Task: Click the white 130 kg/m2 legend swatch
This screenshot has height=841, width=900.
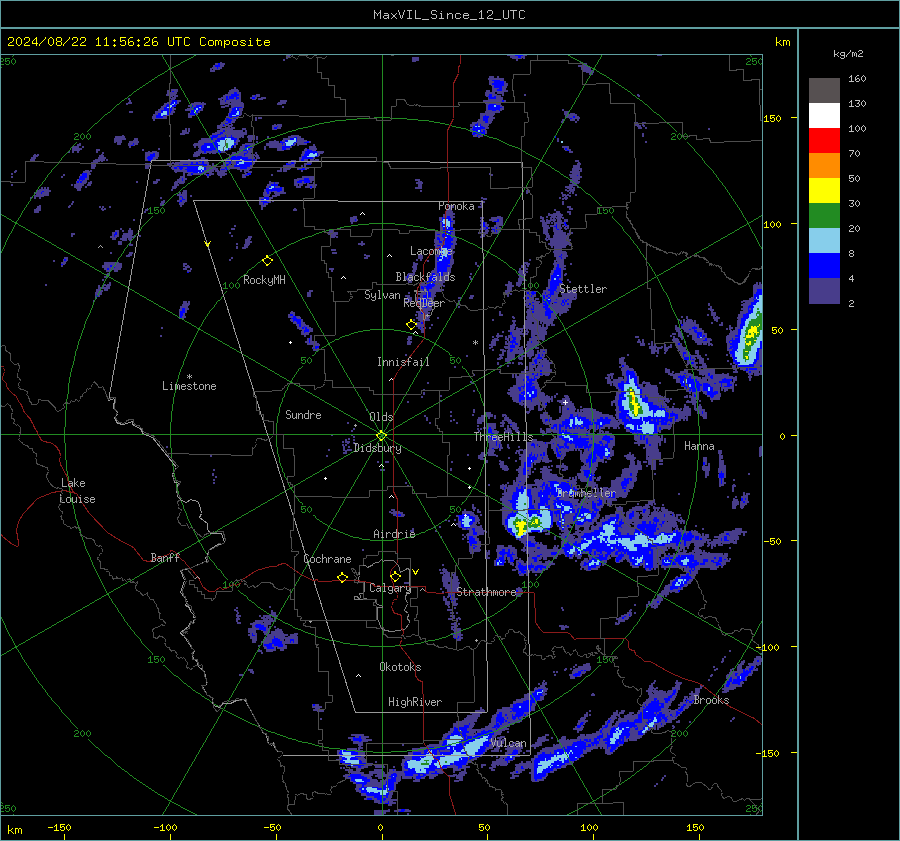Action: tap(824, 116)
